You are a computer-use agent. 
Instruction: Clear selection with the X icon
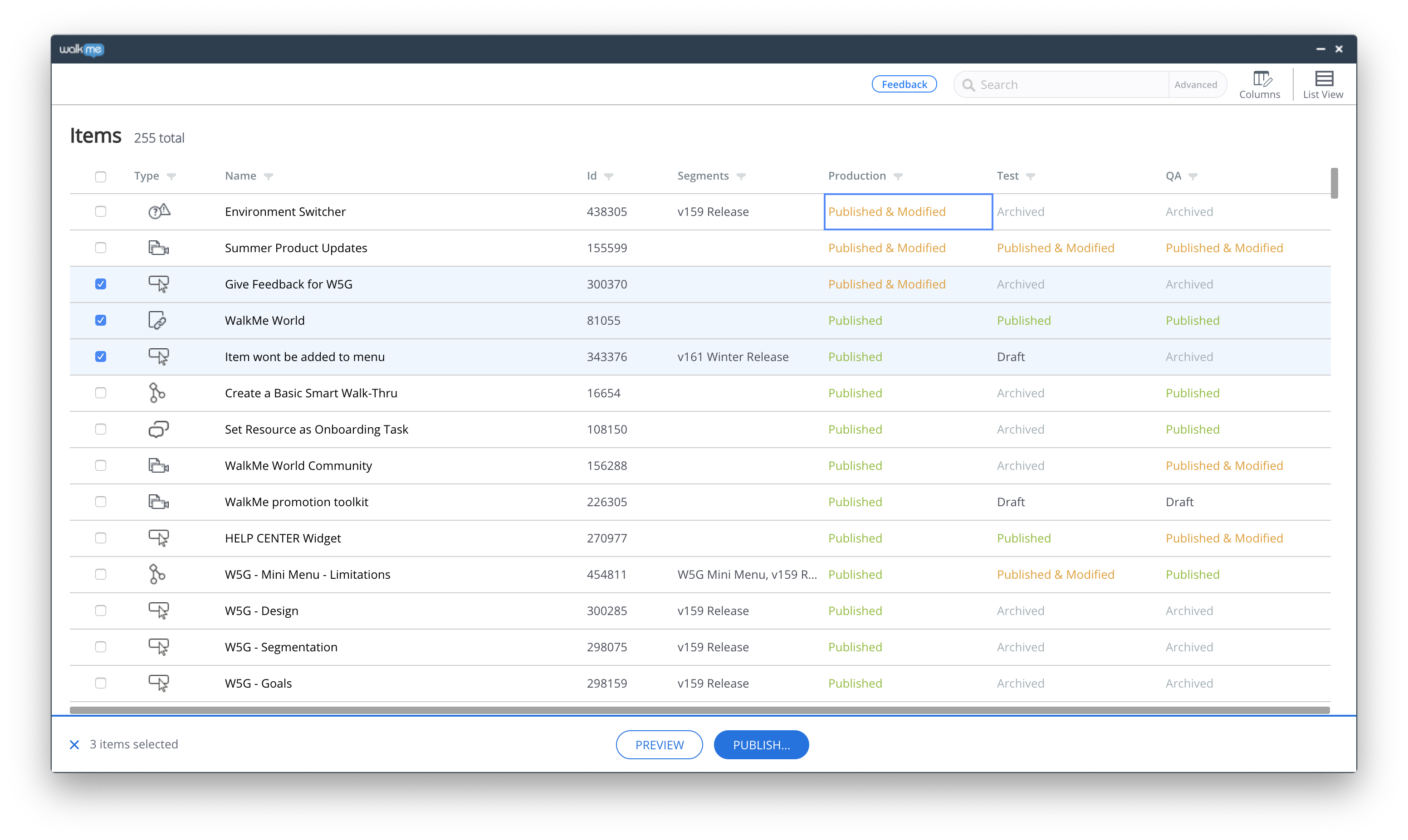(x=74, y=745)
